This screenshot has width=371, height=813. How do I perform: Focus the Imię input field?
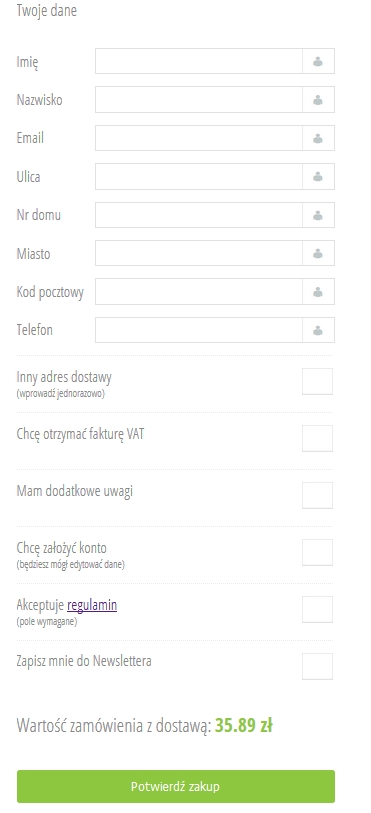coord(199,61)
